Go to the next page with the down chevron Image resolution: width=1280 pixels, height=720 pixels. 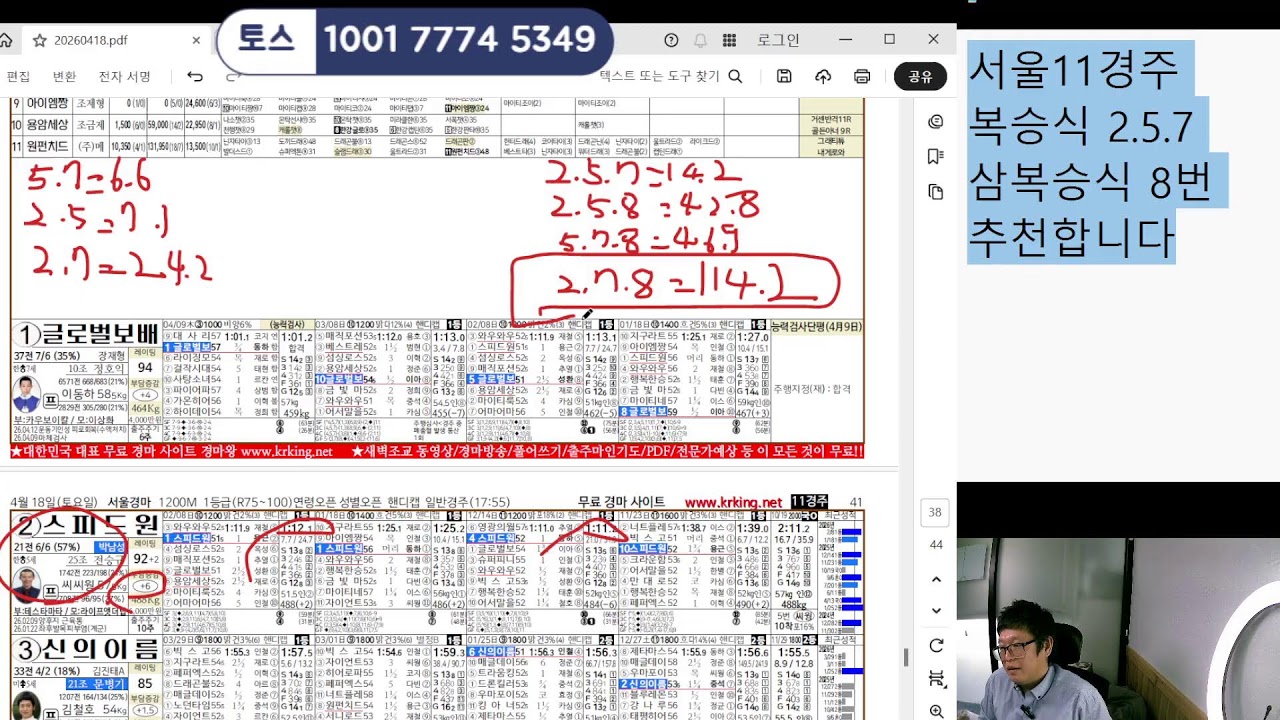coord(936,610)
